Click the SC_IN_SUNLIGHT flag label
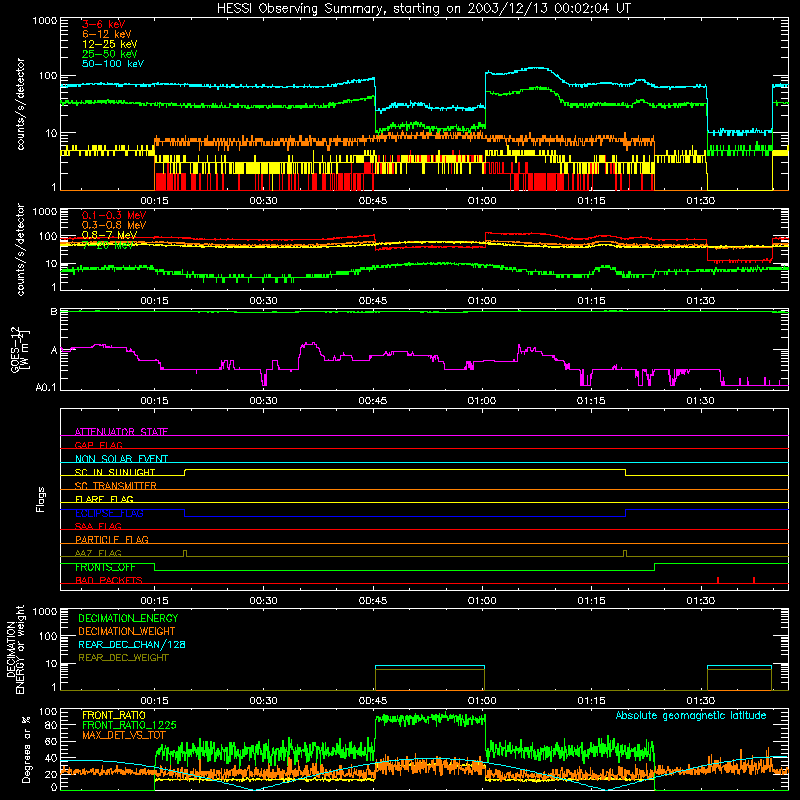The height and width of the screenshot is (800, 800). pyautogui.click(x=115, y=472)
